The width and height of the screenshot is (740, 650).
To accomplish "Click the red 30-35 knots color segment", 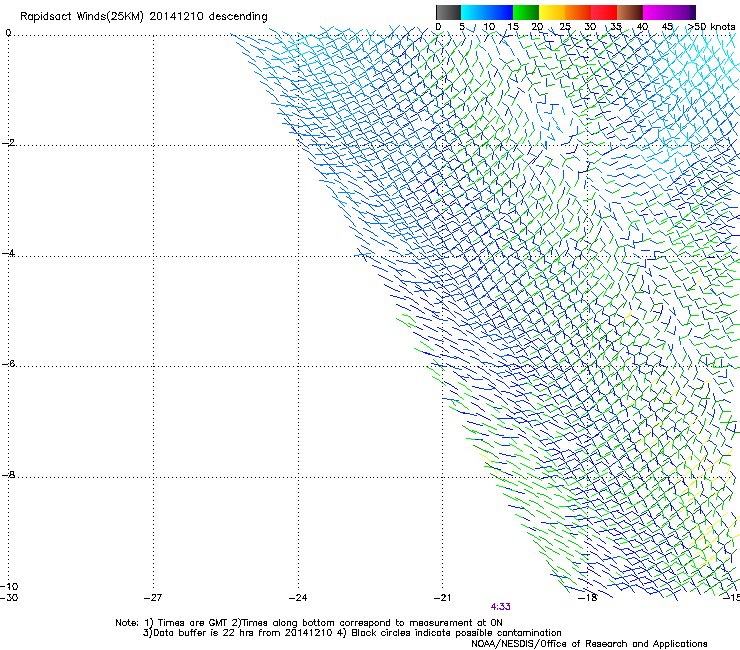I will click(604, 12).
